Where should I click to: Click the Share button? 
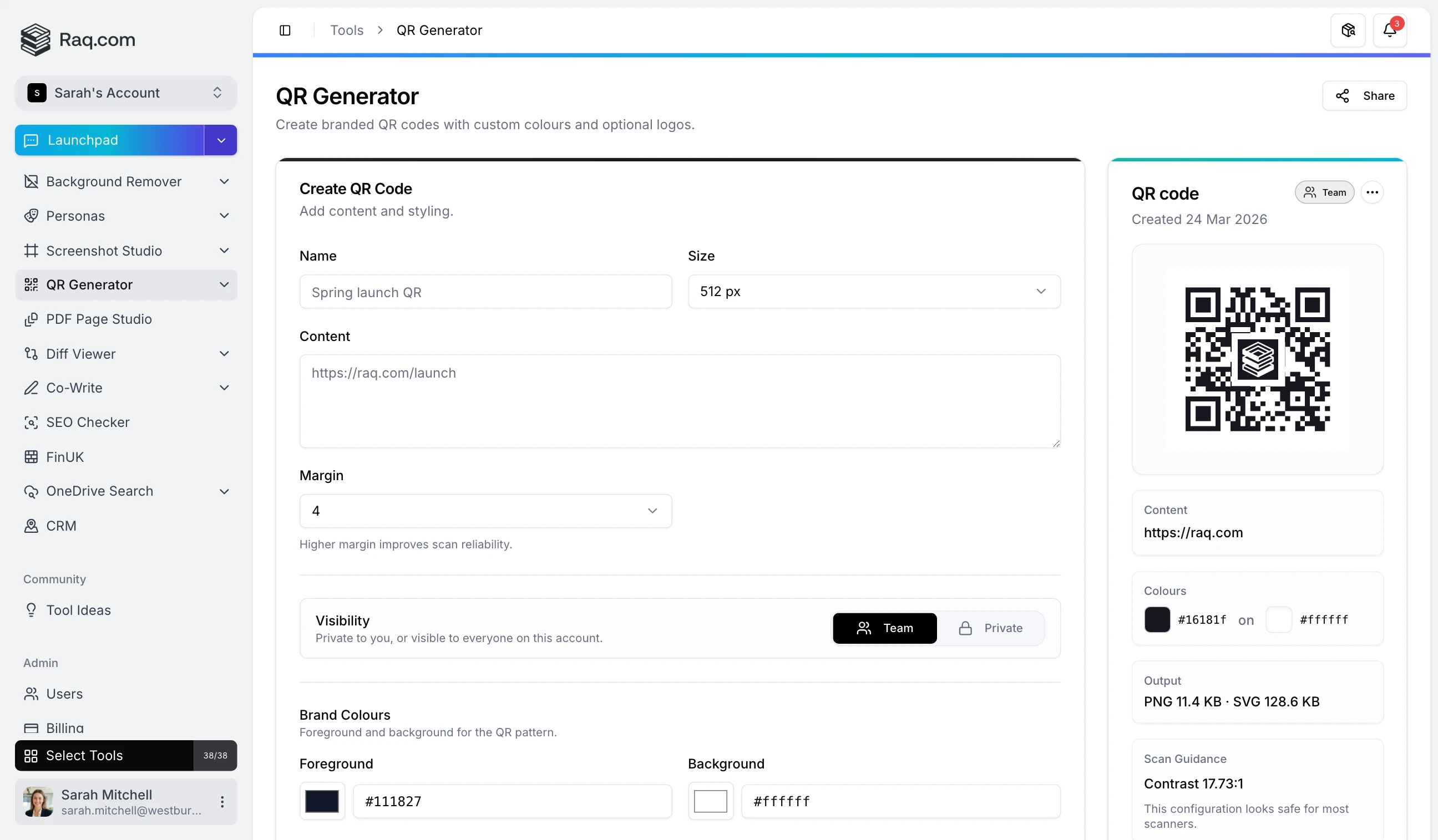[1365, 95]
